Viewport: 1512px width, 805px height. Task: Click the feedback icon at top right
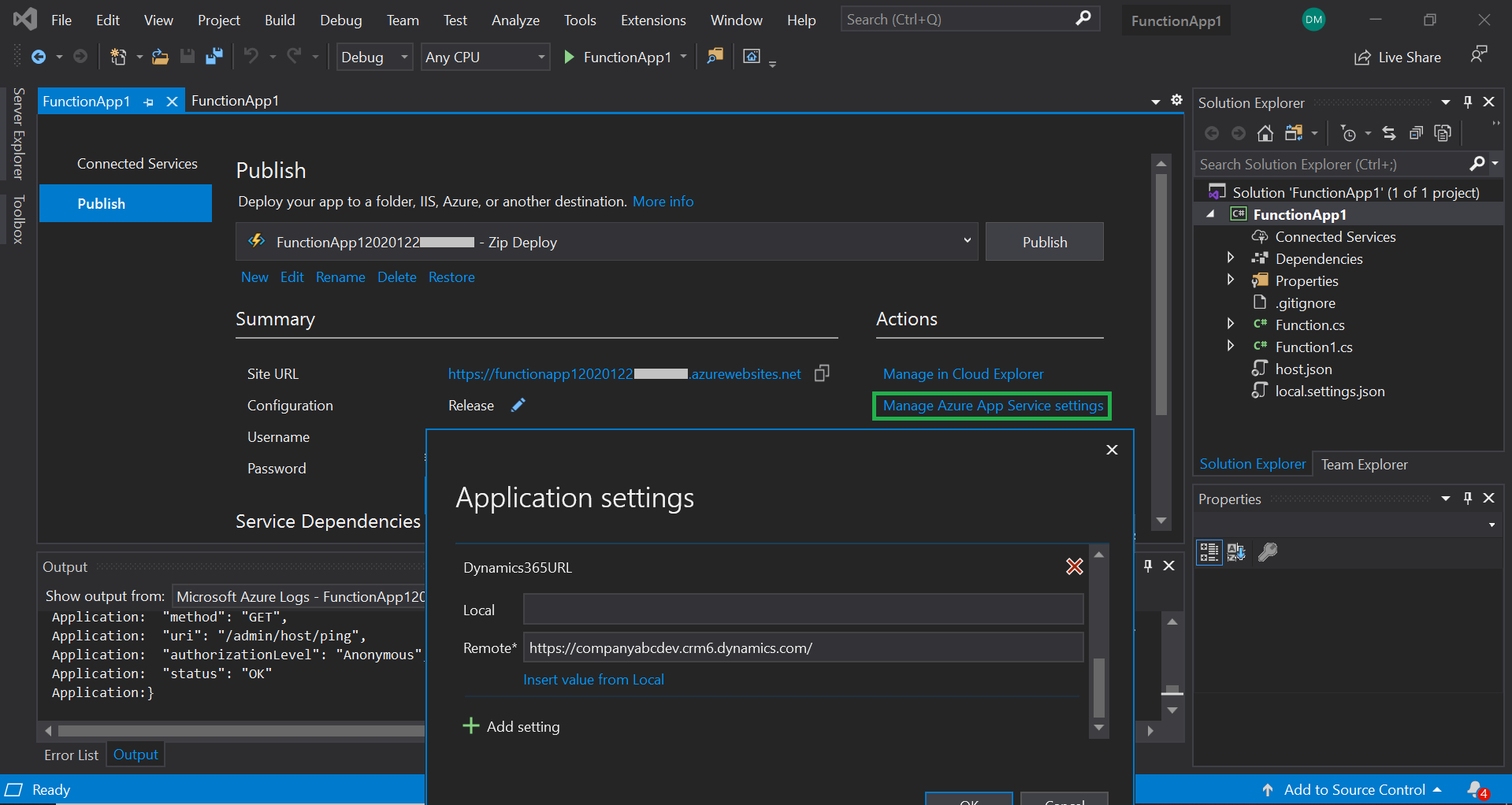[1478, 55]
